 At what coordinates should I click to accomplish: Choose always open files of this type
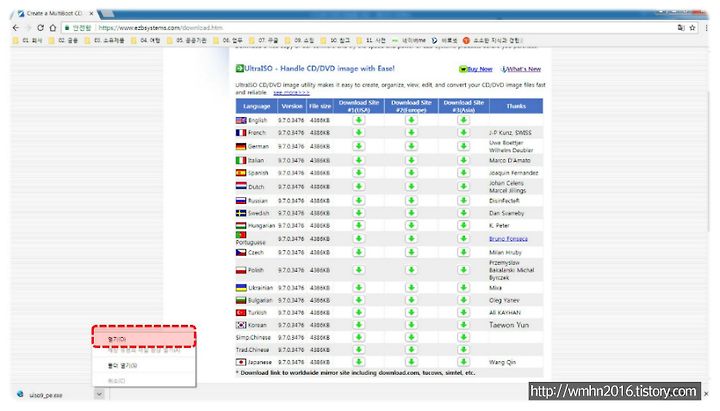144,350
